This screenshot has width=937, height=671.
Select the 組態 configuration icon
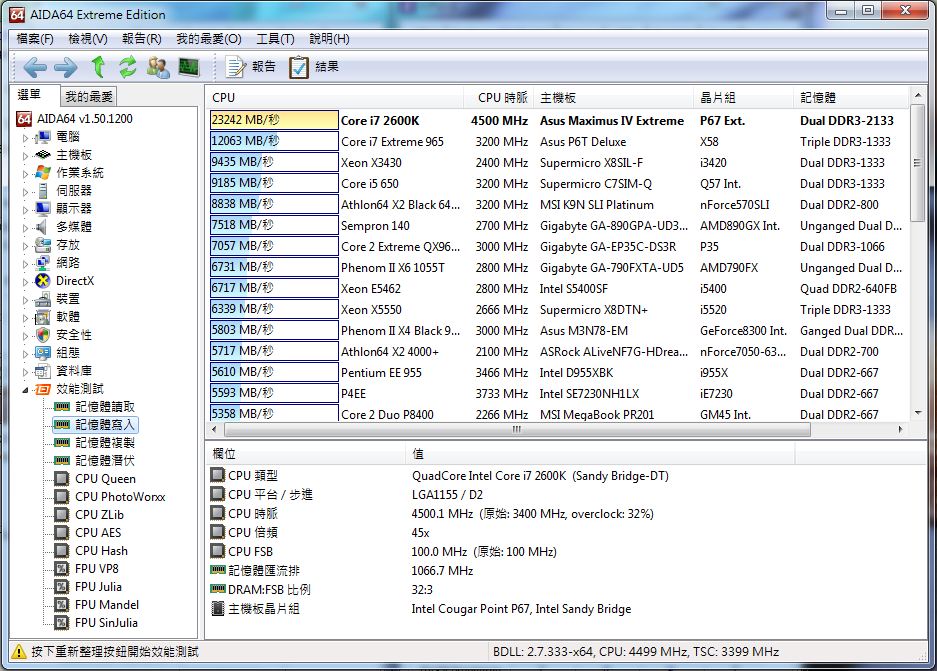42,353
